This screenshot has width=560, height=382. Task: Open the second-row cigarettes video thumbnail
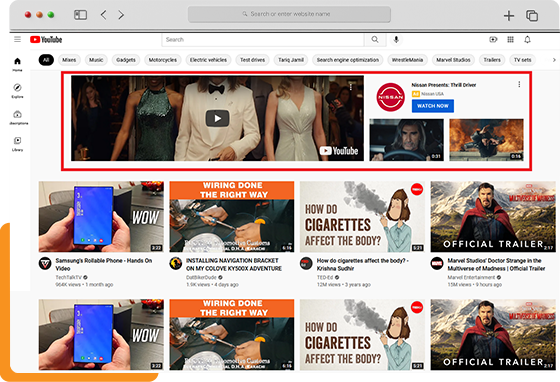[362, 335]
